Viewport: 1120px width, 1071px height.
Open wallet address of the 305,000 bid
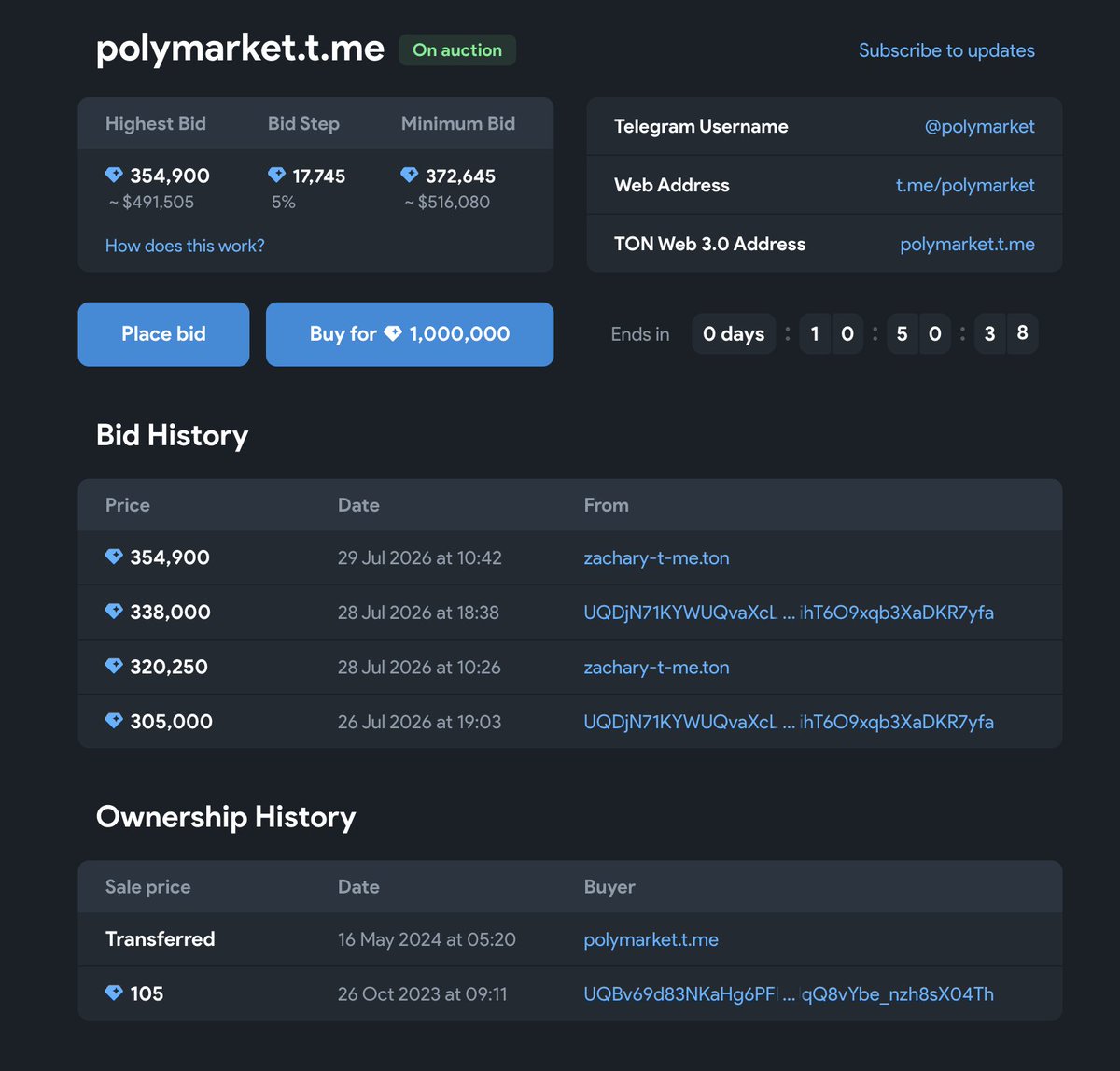click(789, 722)
